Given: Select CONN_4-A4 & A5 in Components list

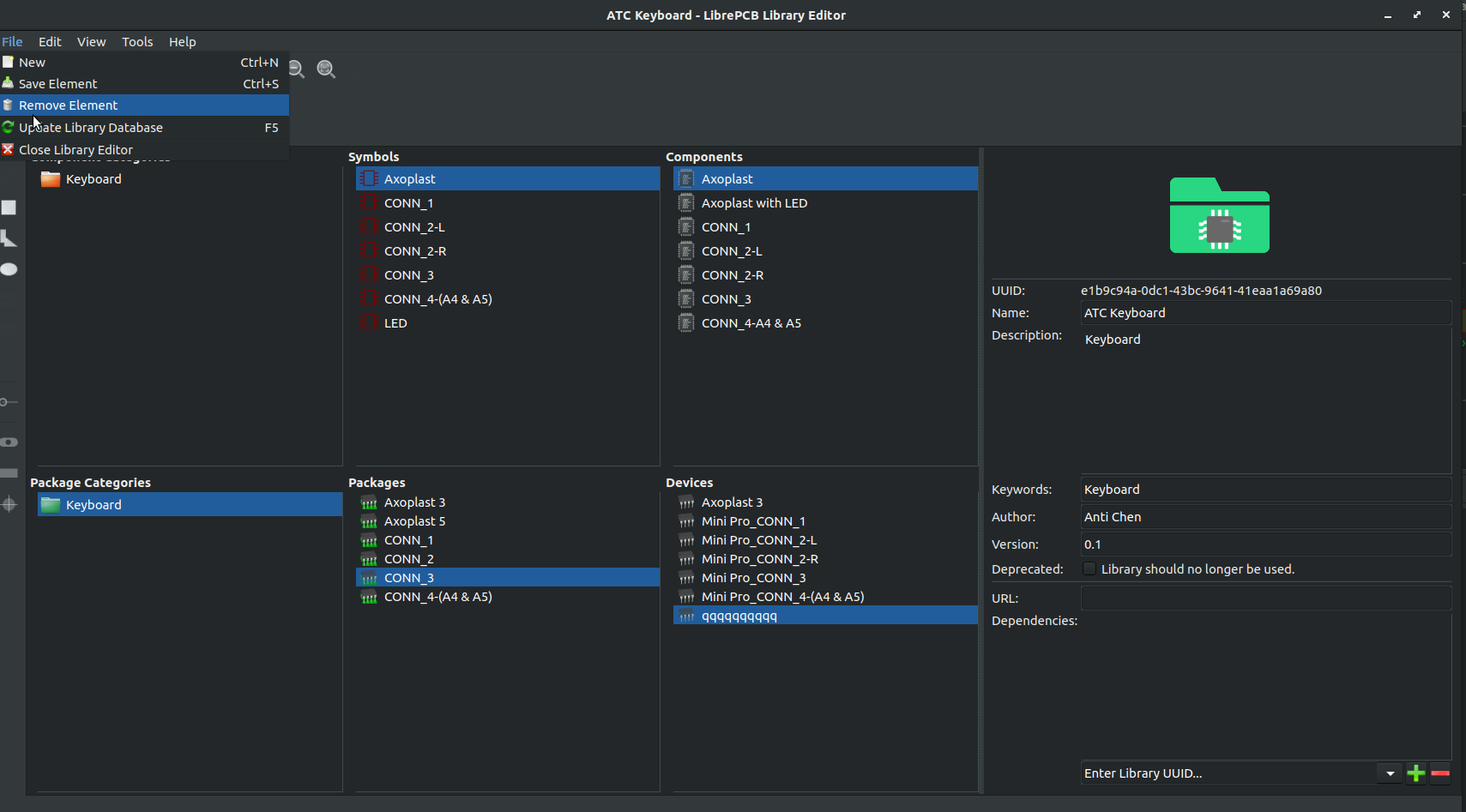Looking at the screenshot, I should coord(825,323).
